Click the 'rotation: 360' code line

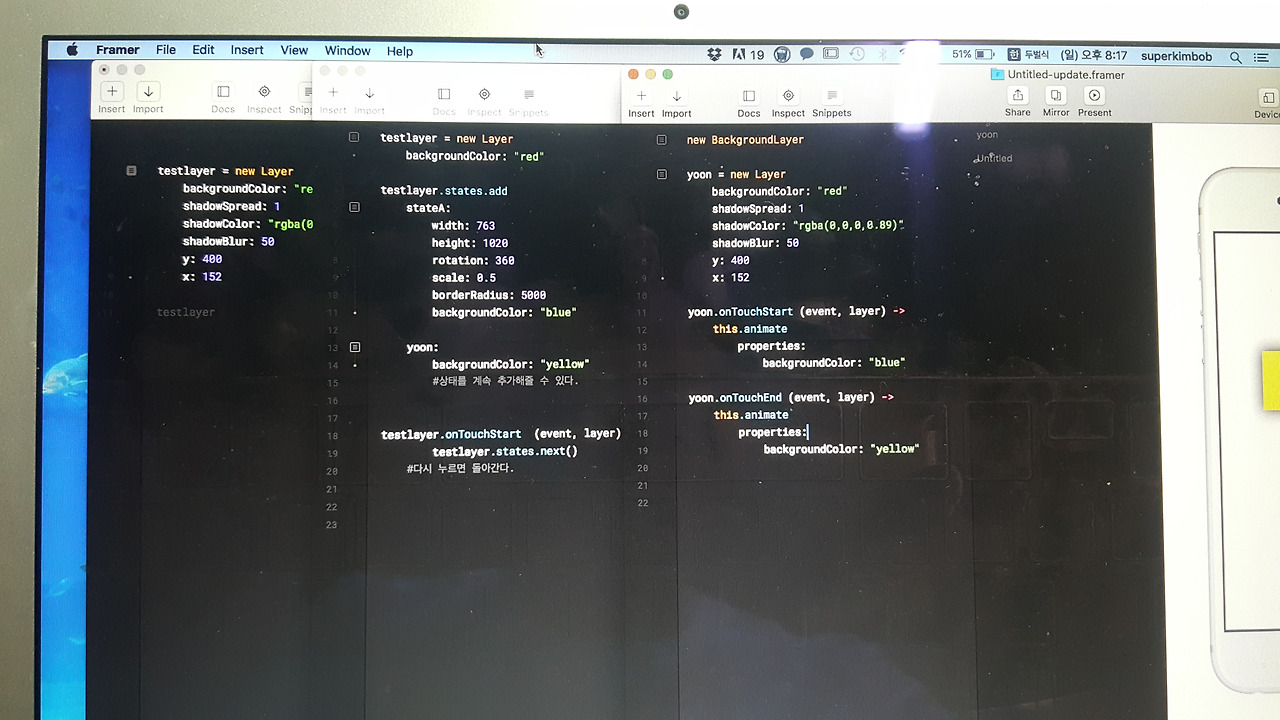pos(473,260)
